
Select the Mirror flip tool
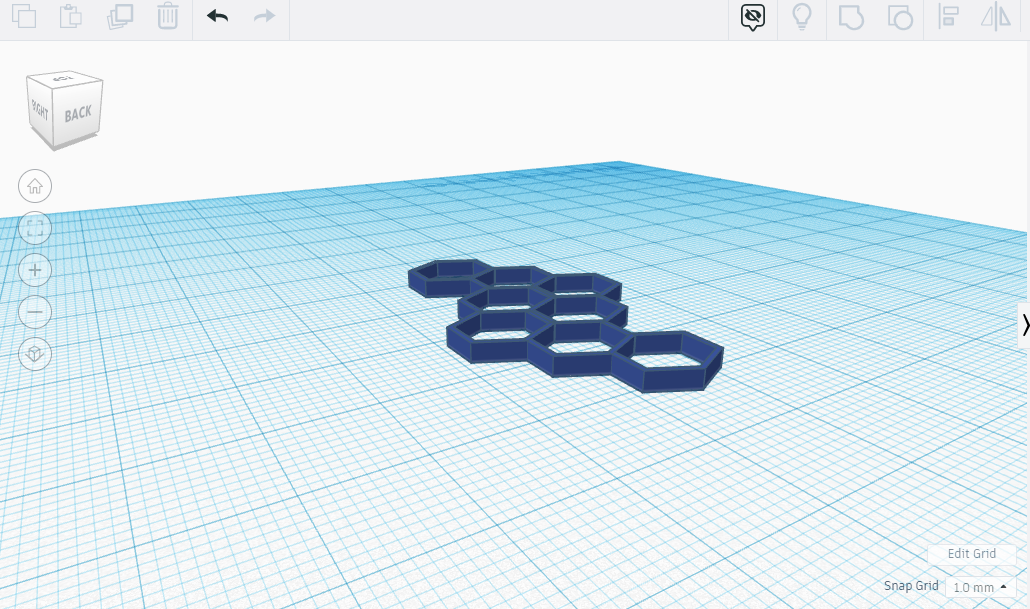pyautogui.click(x=995, y=17)
